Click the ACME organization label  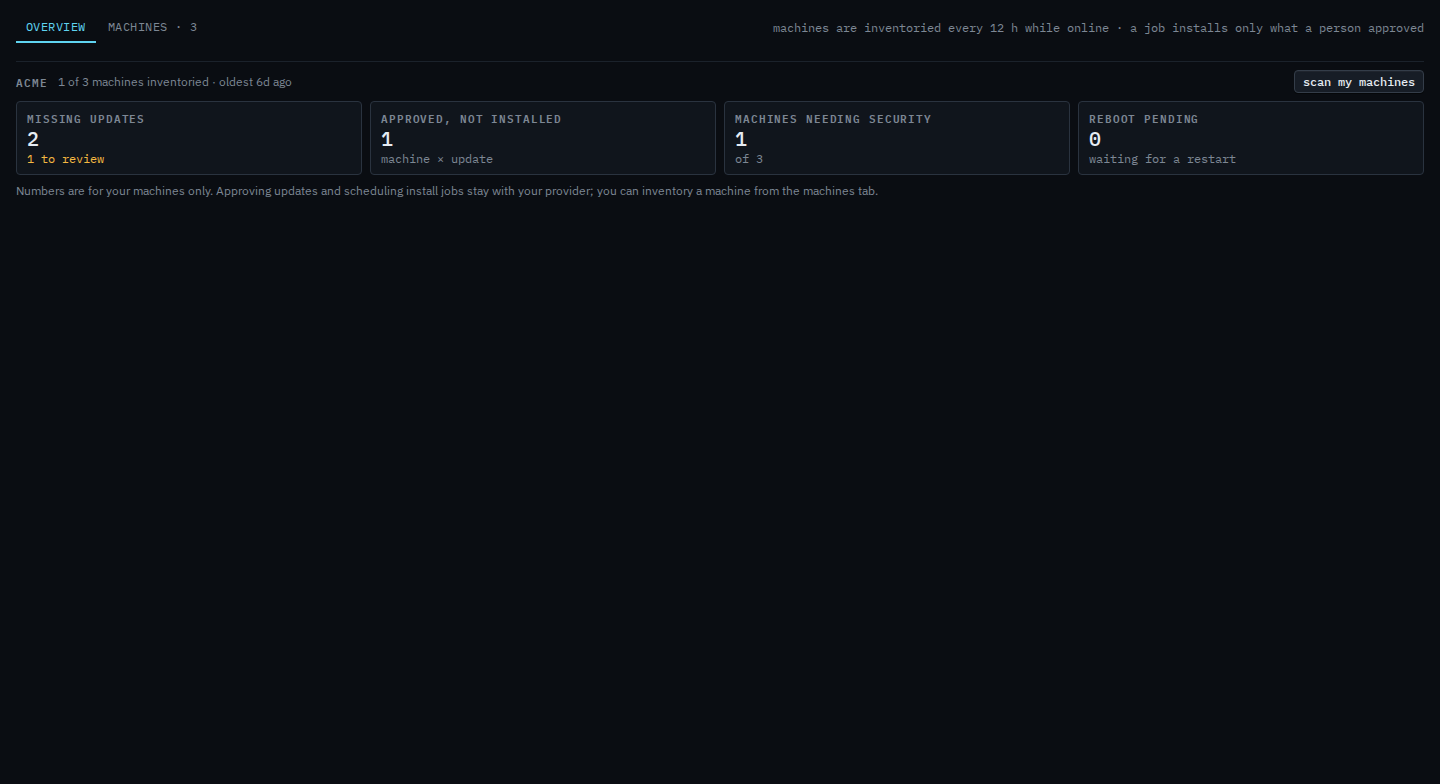pos(32,83)
